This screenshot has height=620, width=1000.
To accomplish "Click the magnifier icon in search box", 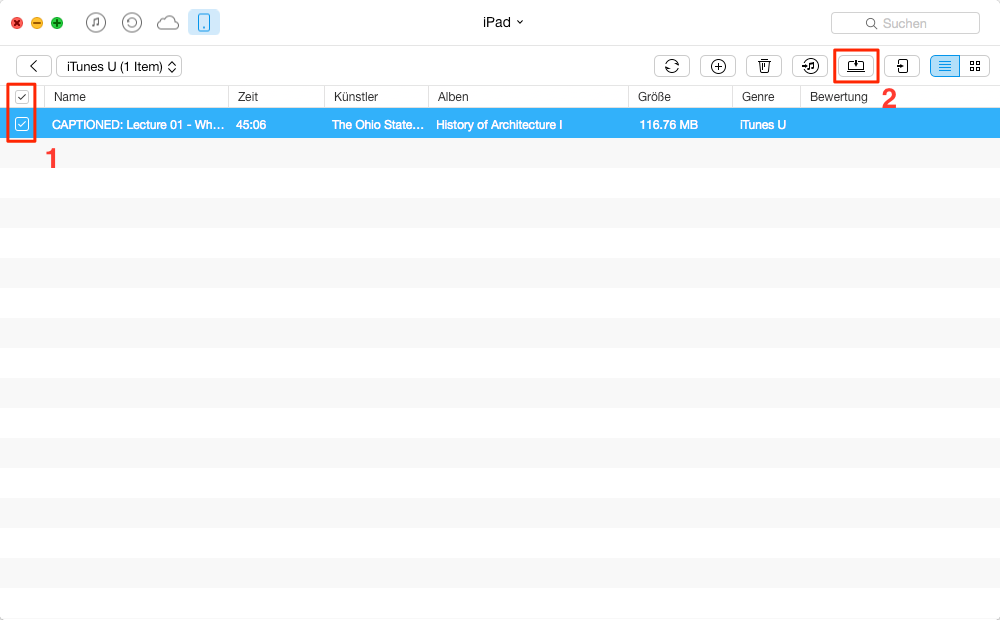I will pos(871,24).
